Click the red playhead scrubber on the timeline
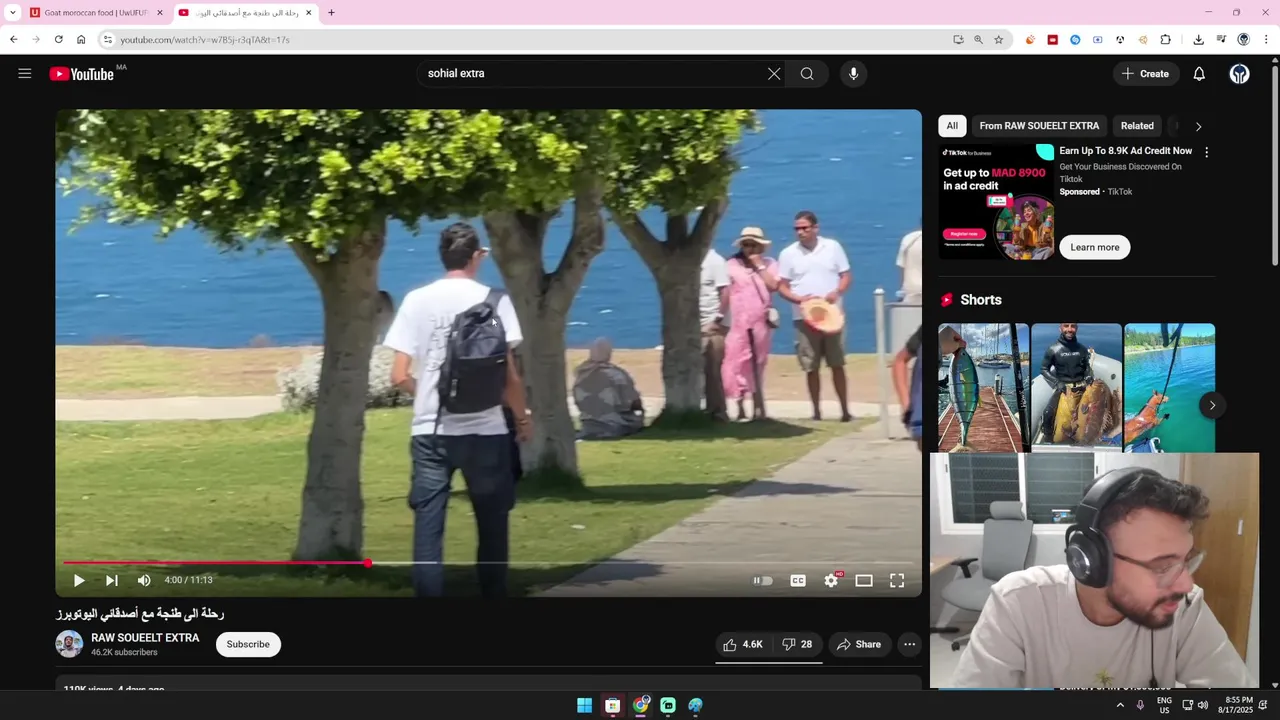 click(368, 563)
